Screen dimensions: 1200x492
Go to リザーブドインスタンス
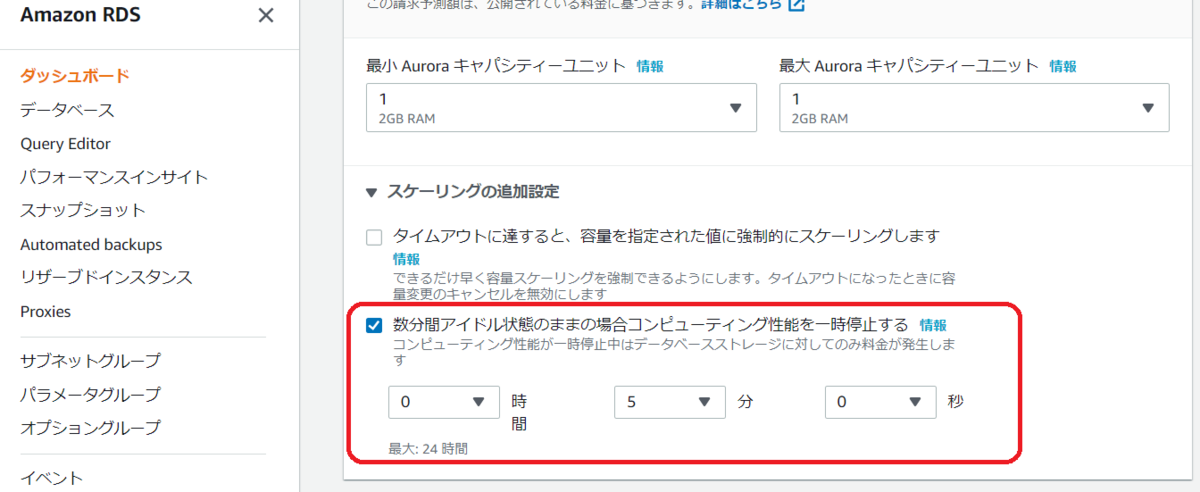(x=106, y=277)
